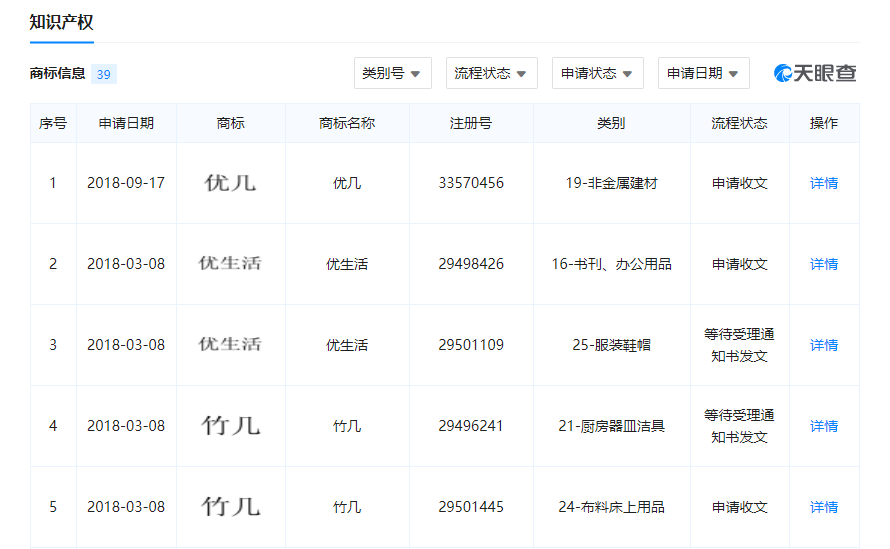Viewport: 890px width, 549px height.
Task: Click the 商标信息 section label
Action: click(57, 73)
